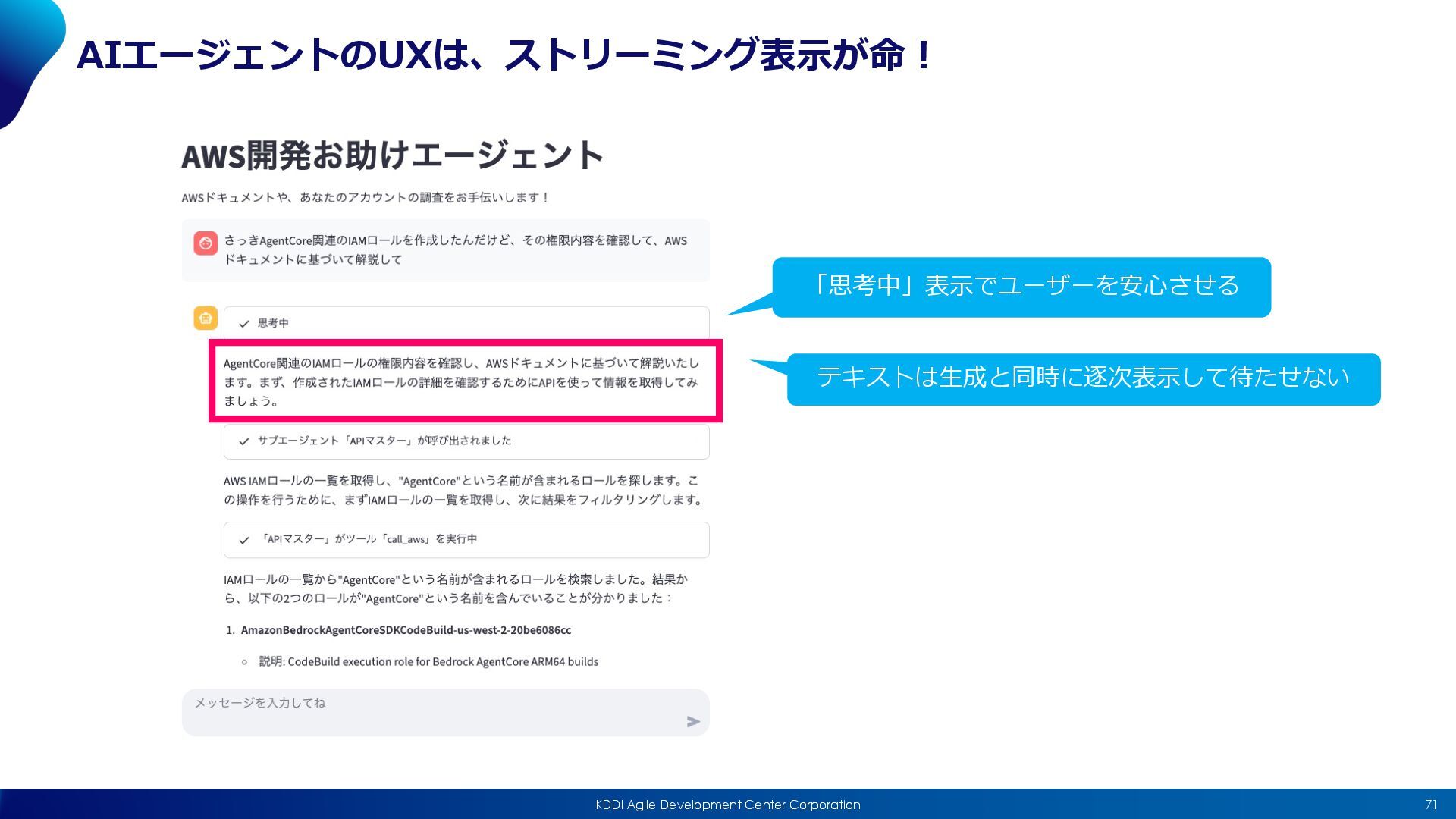The height and width of the screenshot is (819, 1456).
Task: Expand the 「call_aws」を実行中 status box
Action: 466,540
